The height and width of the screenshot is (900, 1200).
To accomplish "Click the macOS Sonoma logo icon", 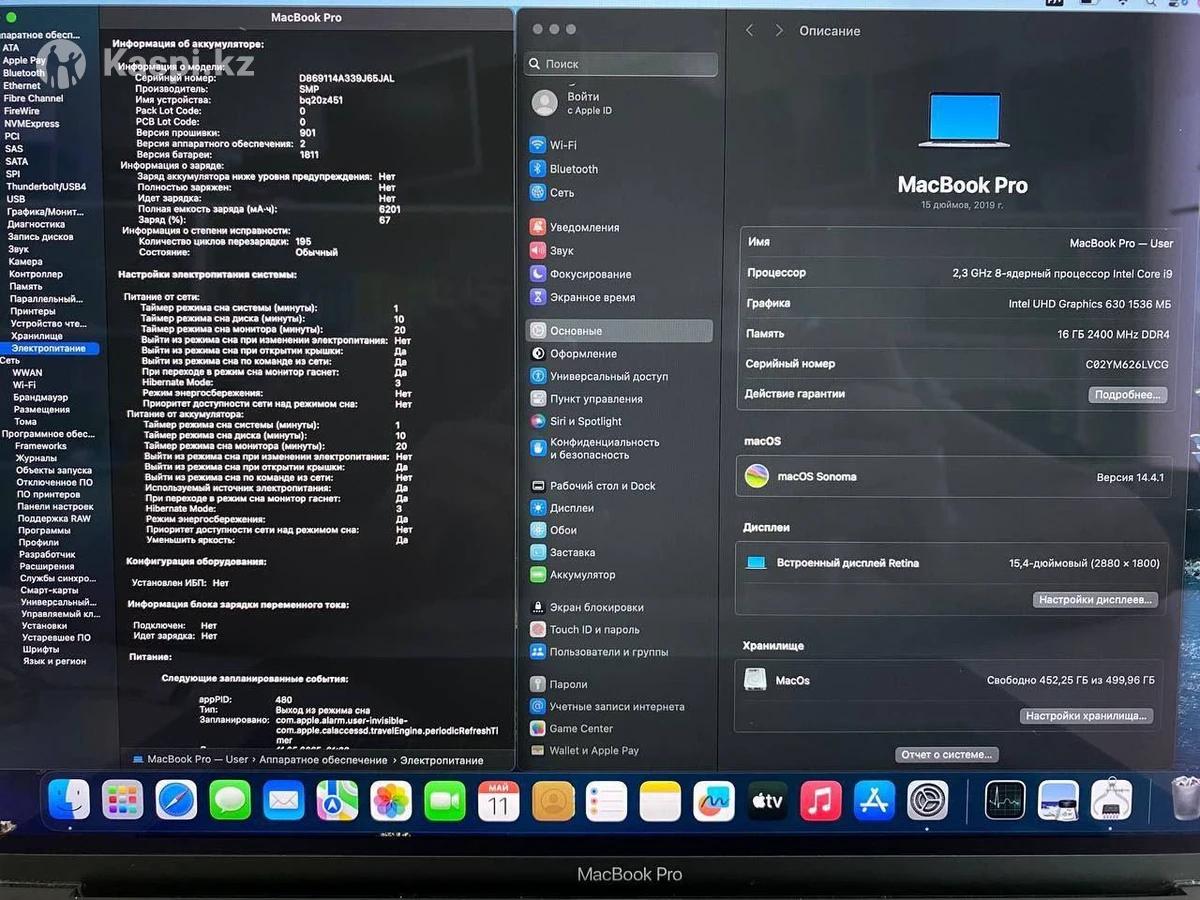I will point(757,476).
